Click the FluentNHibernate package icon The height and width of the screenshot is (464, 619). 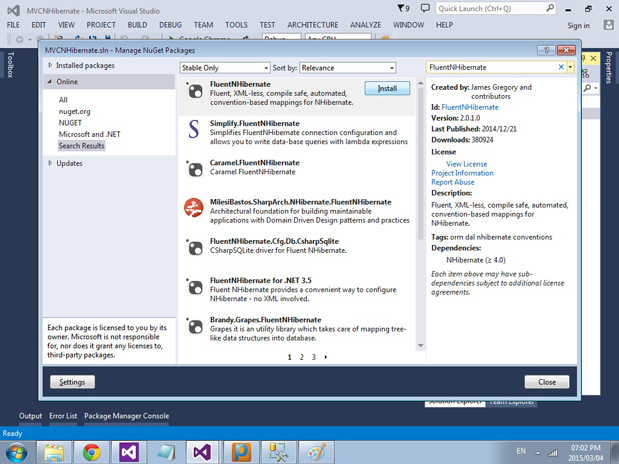coord(195,91)
